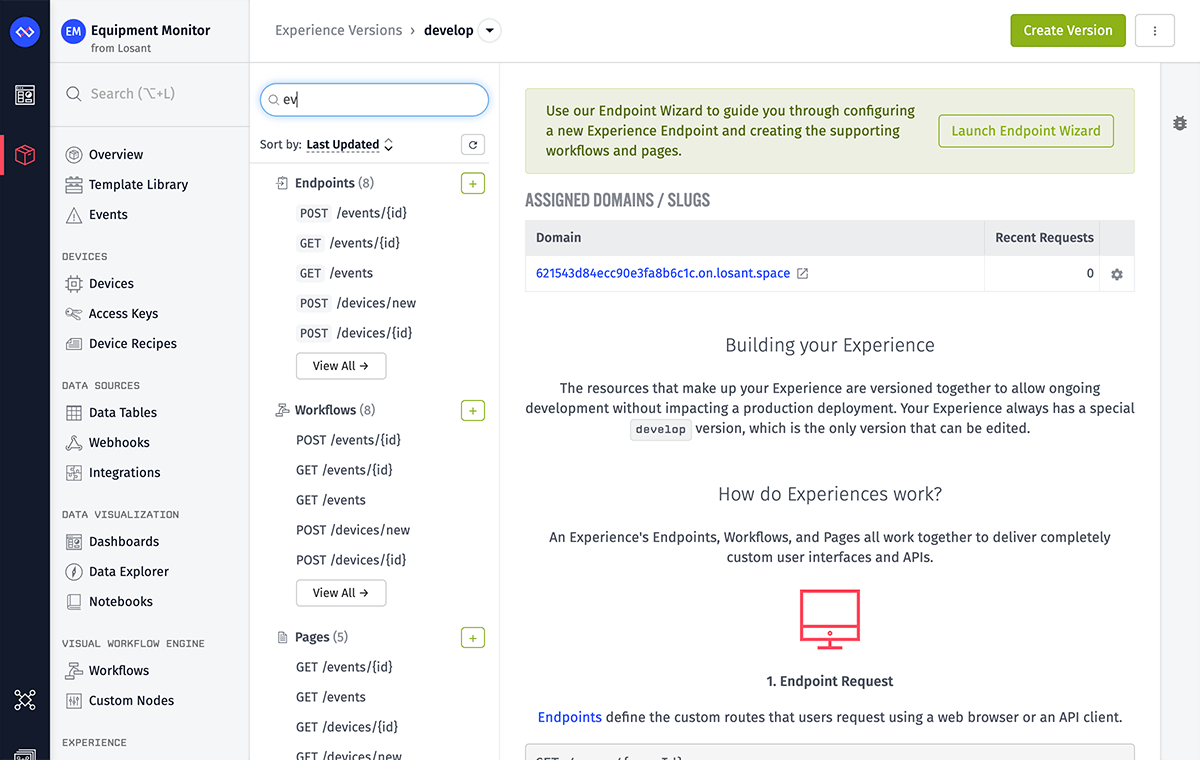
Task: Click the Losant logo in the left rail
Action: click(x=25, y=31)
